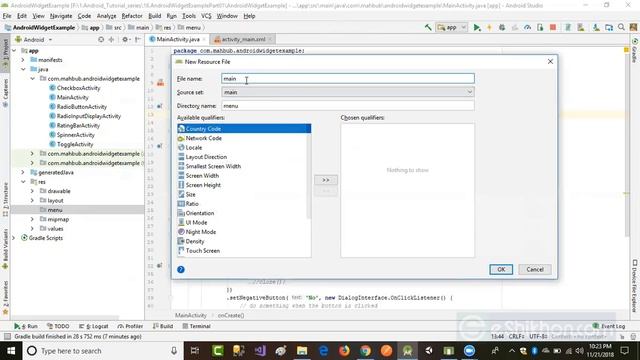
Task: Open the Source set dropdown
Action: [x=348, y=92]
